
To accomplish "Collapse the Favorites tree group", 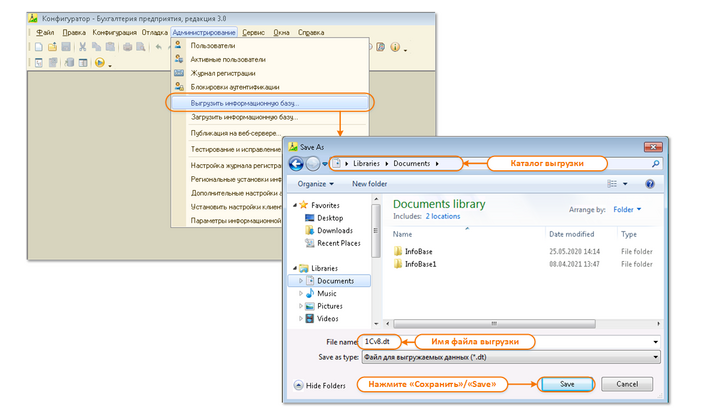I will [x=292, y=205].
